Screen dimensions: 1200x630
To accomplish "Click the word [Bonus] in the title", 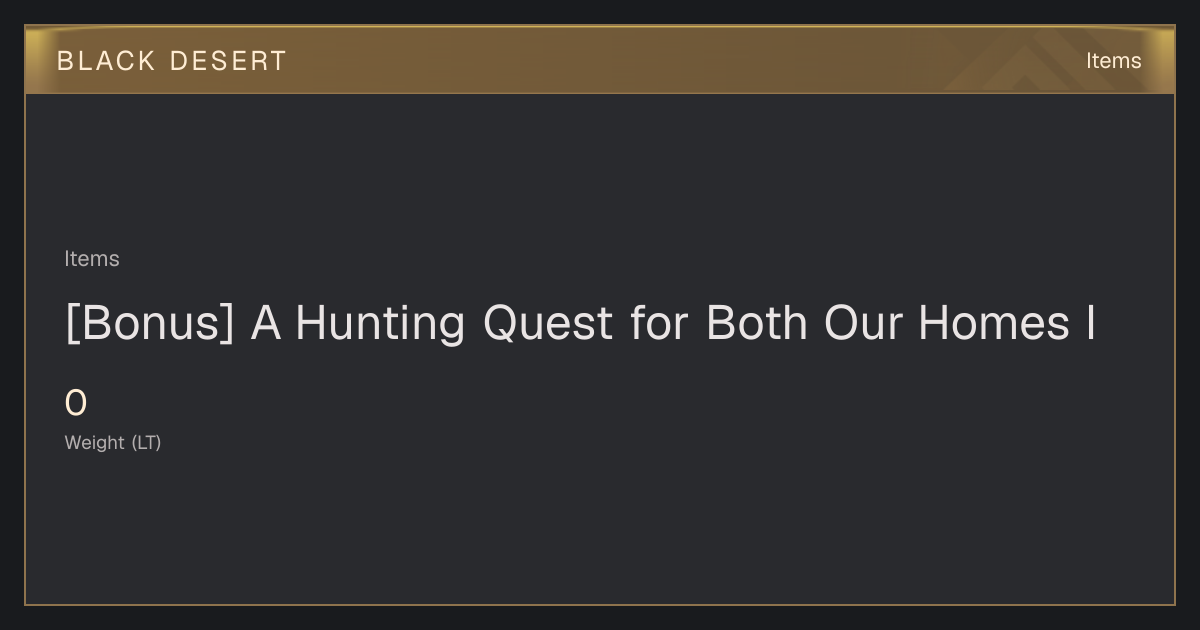I will tap(150, 324).
